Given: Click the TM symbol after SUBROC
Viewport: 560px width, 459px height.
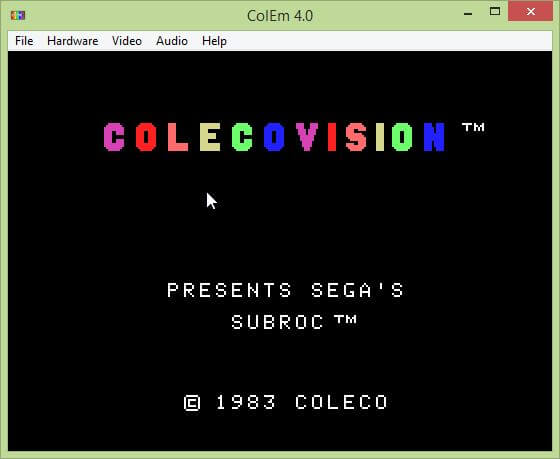Looking at the screenshot, I should coord(345,319).
